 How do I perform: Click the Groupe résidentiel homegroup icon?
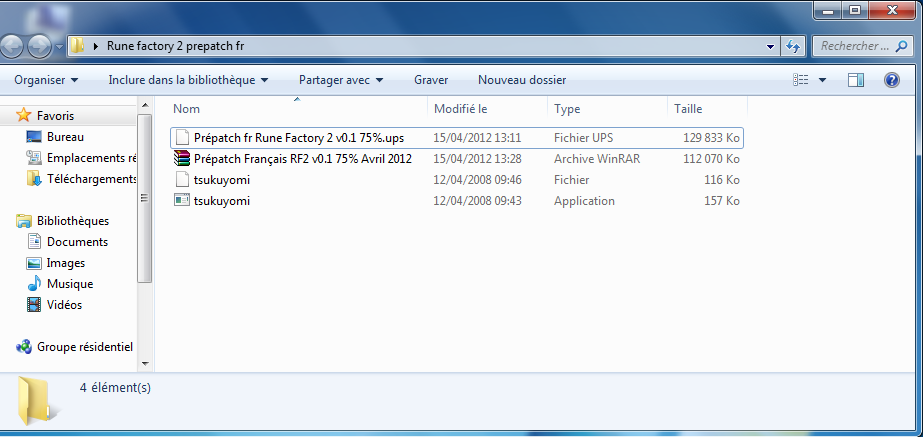pyautogui.click(x=24, y=346)
